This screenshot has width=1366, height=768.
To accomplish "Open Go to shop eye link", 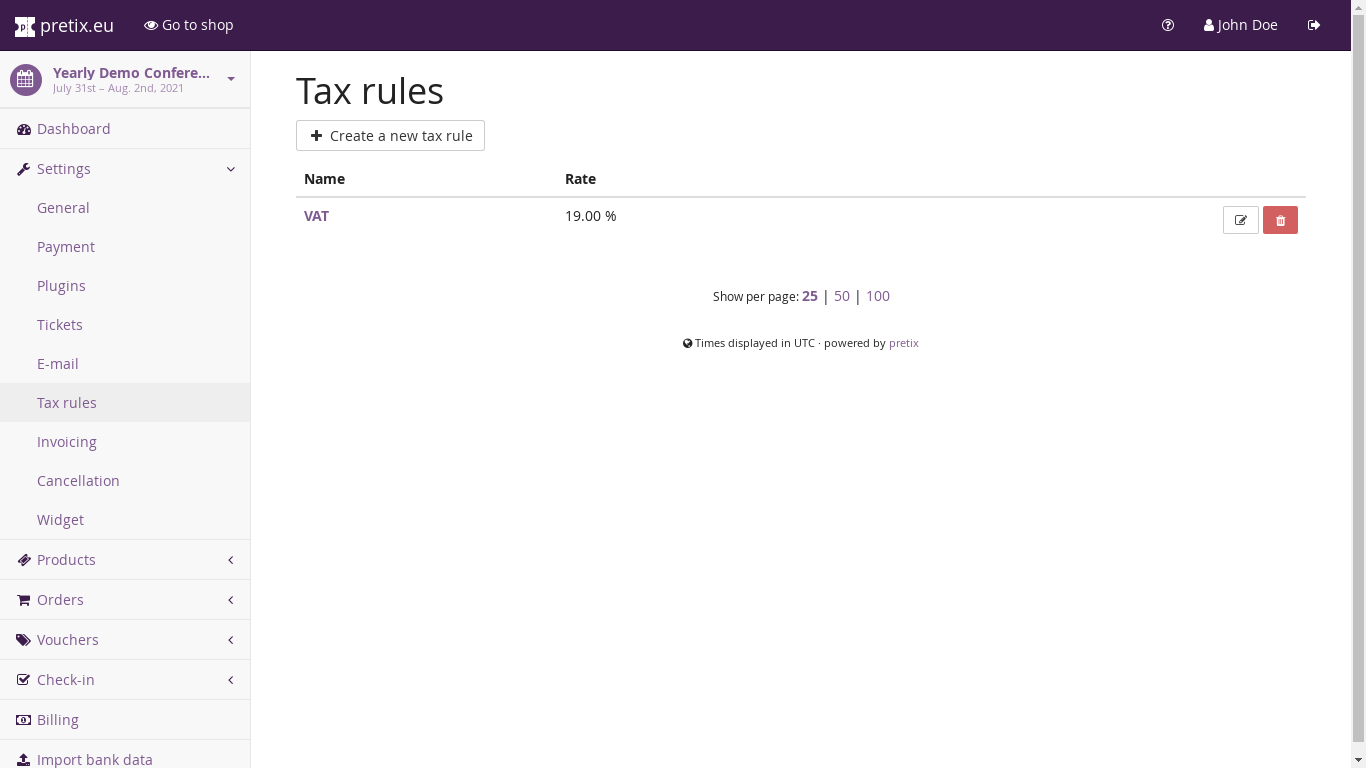I will [x=189, y=25].
